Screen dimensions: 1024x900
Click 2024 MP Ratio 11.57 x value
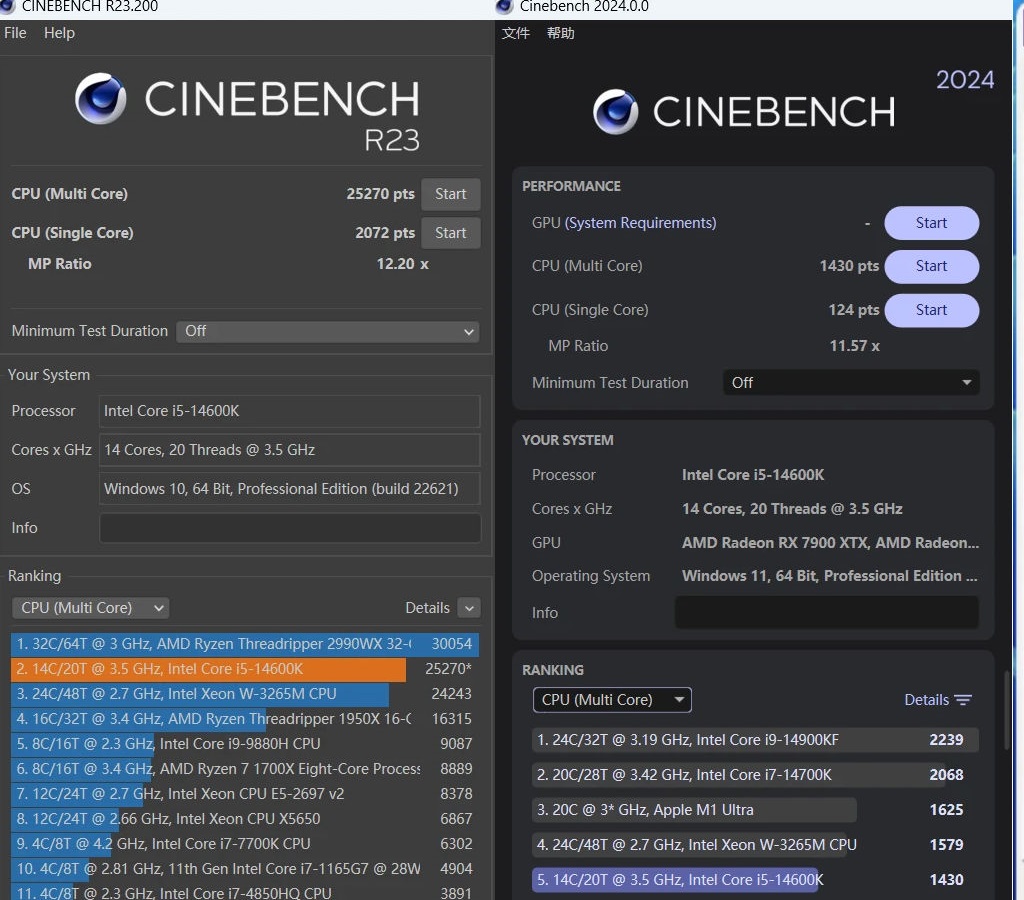(x=854, y=346)
